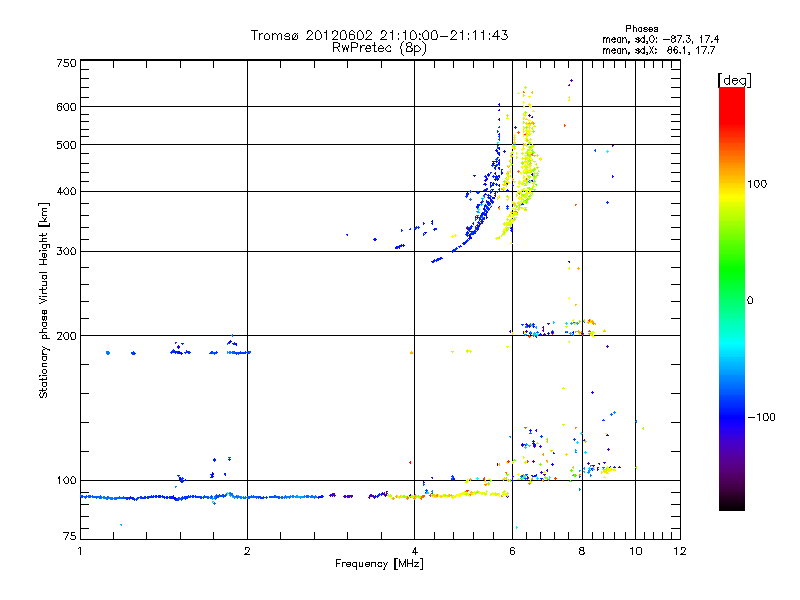The height and width of the screenshot is (600, 800).
Task: Click the colorbar "100" tick label
Action: pos(757,184)
